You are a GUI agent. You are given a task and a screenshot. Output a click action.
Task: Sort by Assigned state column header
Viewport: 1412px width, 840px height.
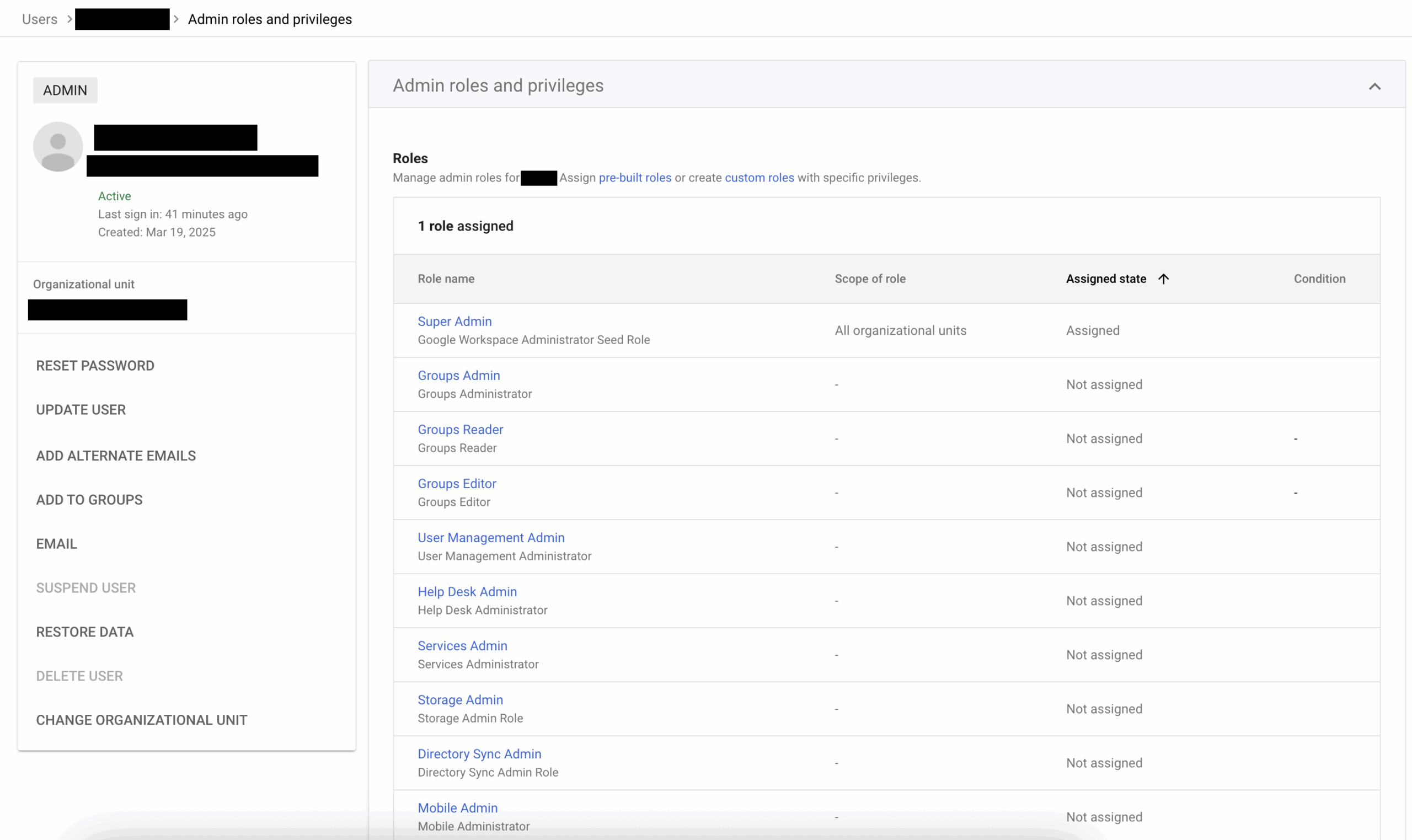[x=1106, y=279]
